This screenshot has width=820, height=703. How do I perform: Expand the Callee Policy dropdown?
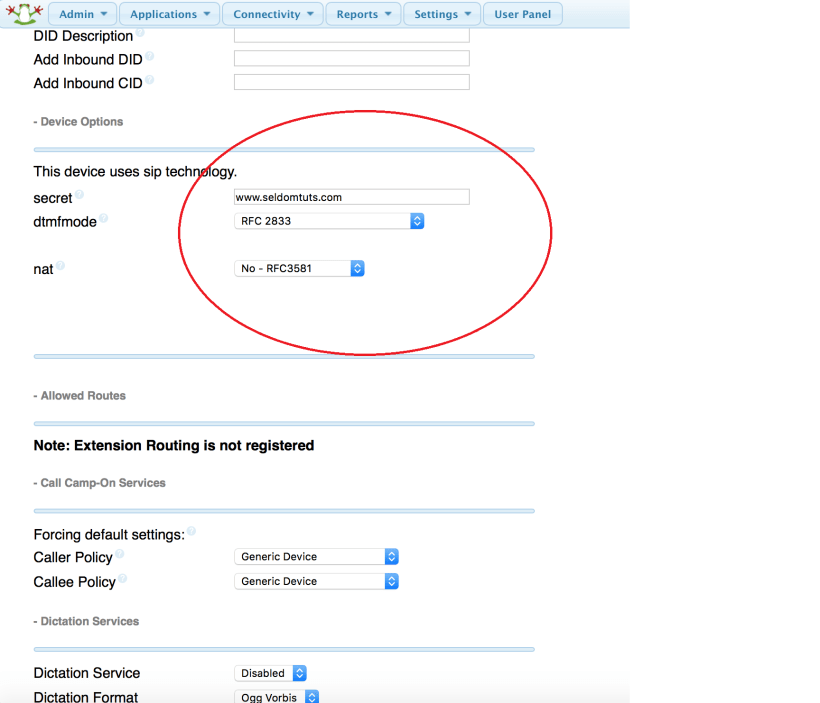click(316, 581)
